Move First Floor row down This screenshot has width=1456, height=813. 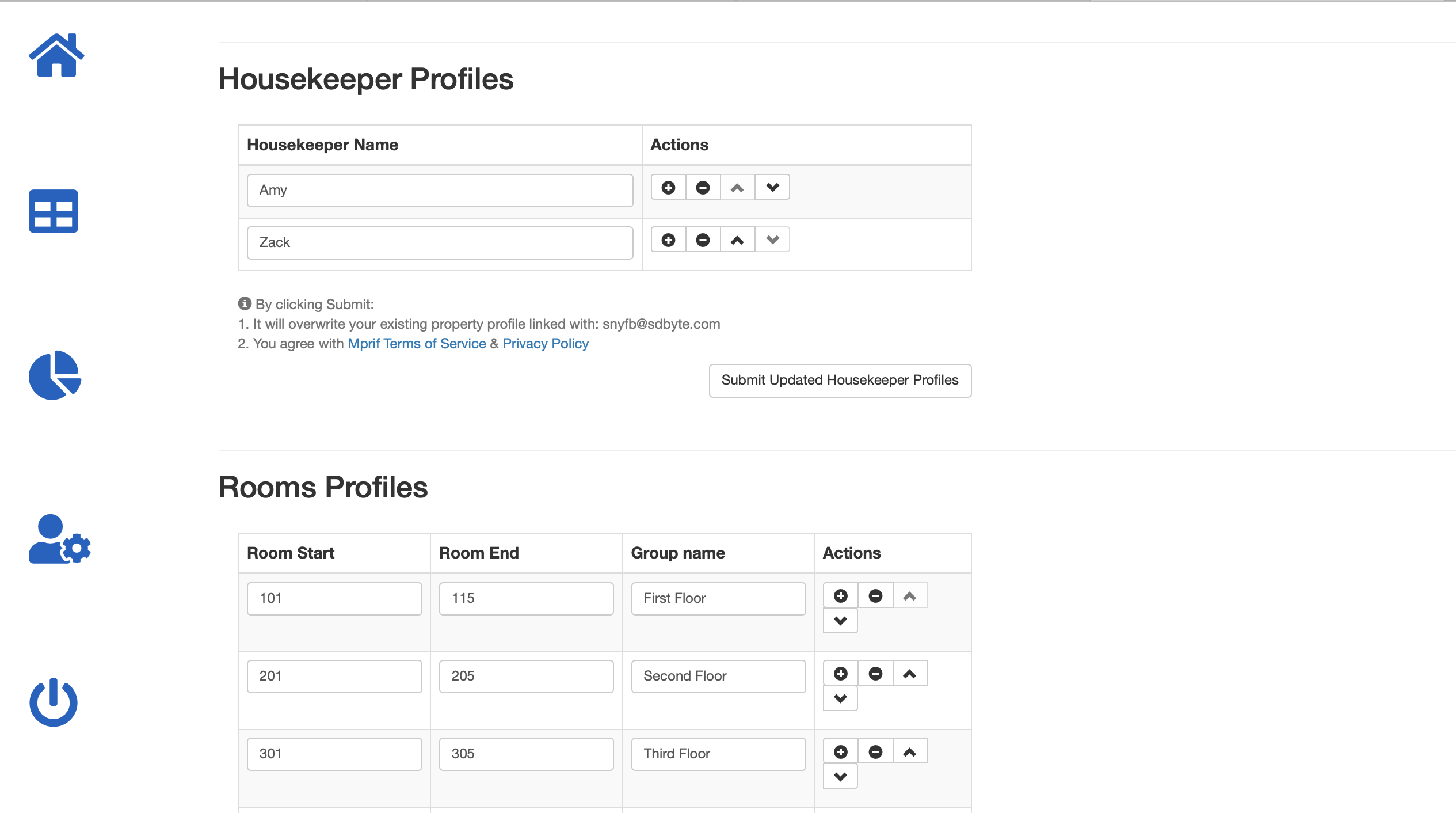[840, 621]
